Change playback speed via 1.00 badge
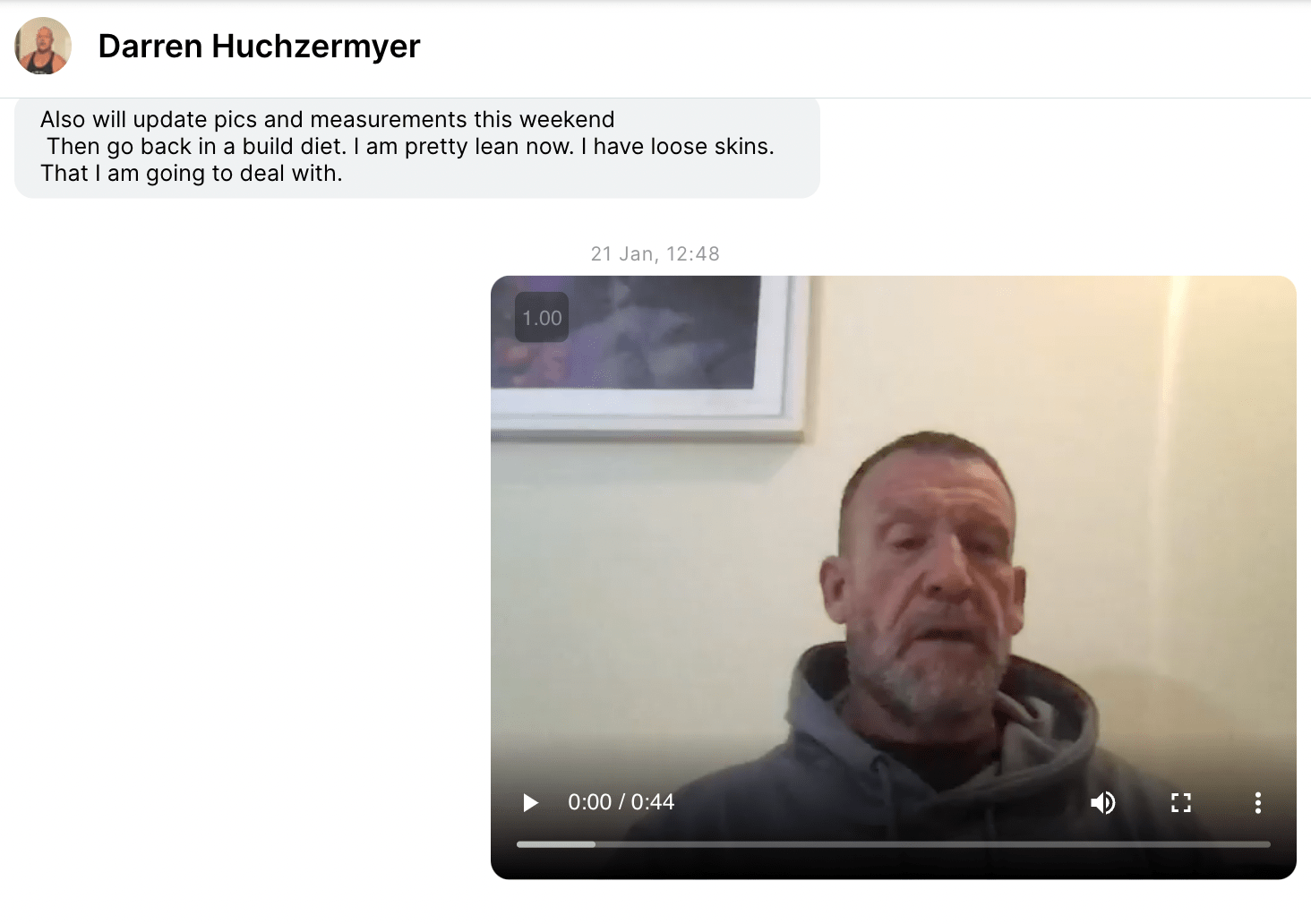This screenshot has width=1311, height=924. pos(542,318)
